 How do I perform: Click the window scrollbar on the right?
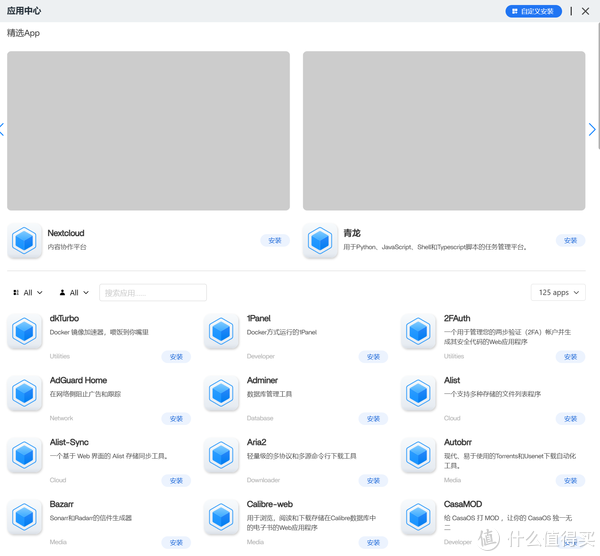coord(598,84)
